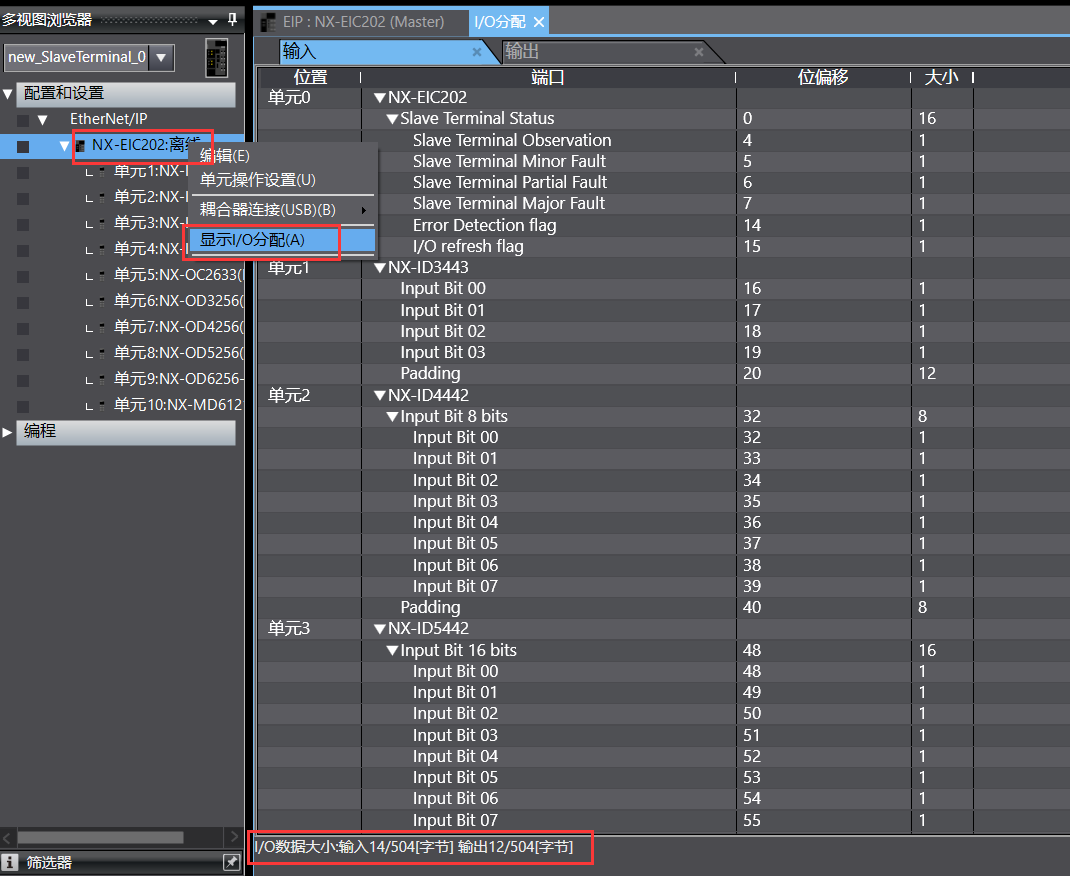Expand the 编程 section

(9, 431)
